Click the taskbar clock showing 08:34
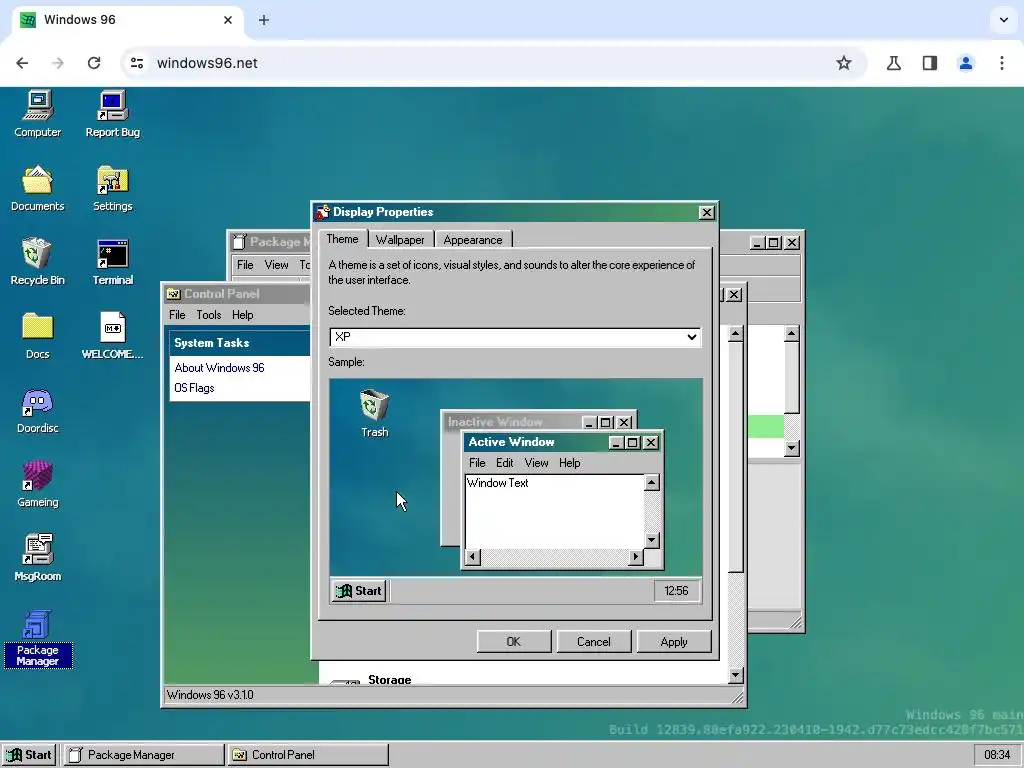 pyautogui.click(x=997, y=755)
